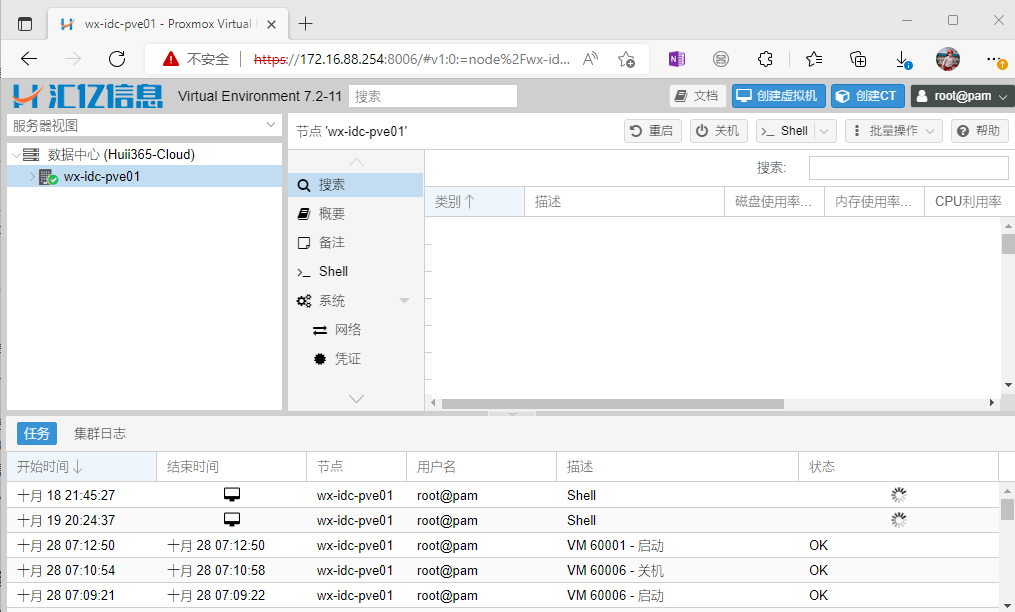Open the Documentation (文档) book icon

pos(682,96)
